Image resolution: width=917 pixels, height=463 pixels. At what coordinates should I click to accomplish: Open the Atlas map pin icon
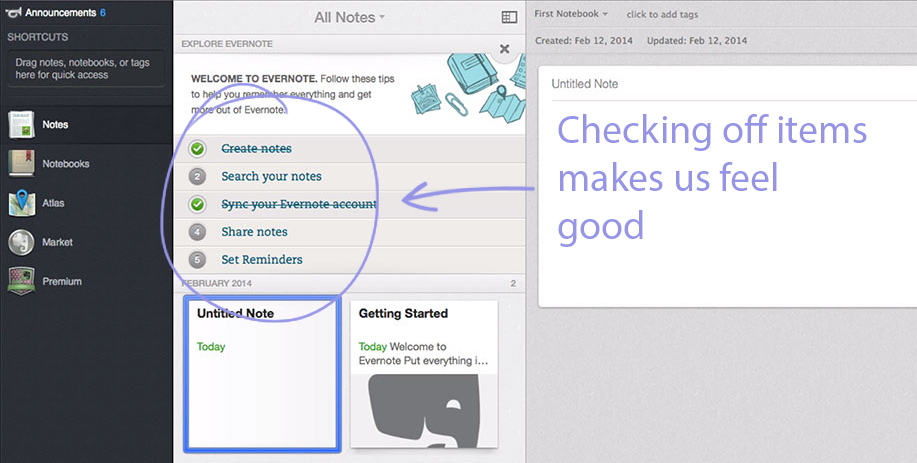coord(21,203)
